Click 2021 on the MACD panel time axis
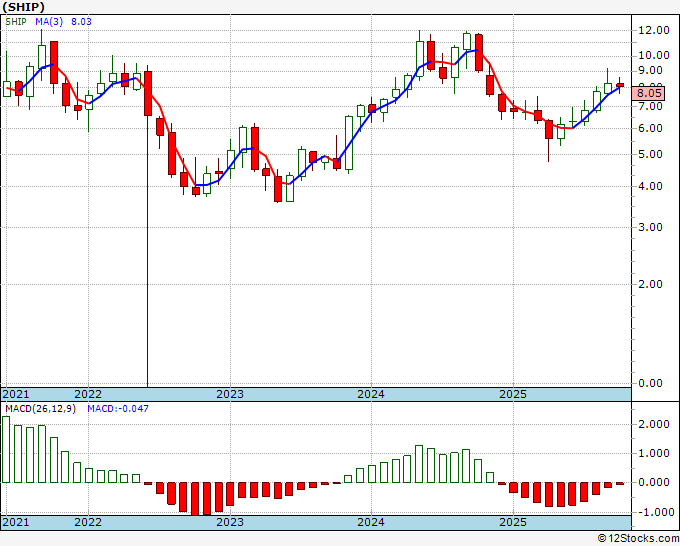680x546 pixels. pos(16,522)
